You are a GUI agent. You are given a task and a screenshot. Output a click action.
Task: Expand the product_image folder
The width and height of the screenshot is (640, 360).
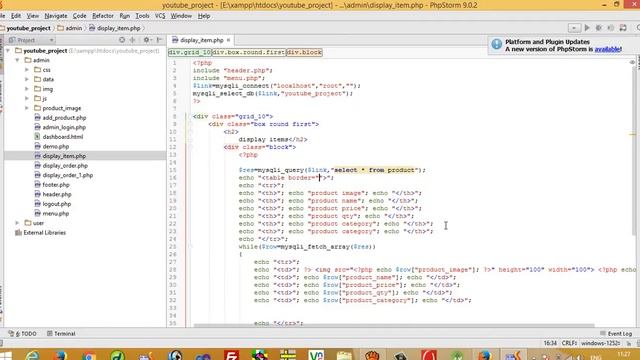point(27,108)
